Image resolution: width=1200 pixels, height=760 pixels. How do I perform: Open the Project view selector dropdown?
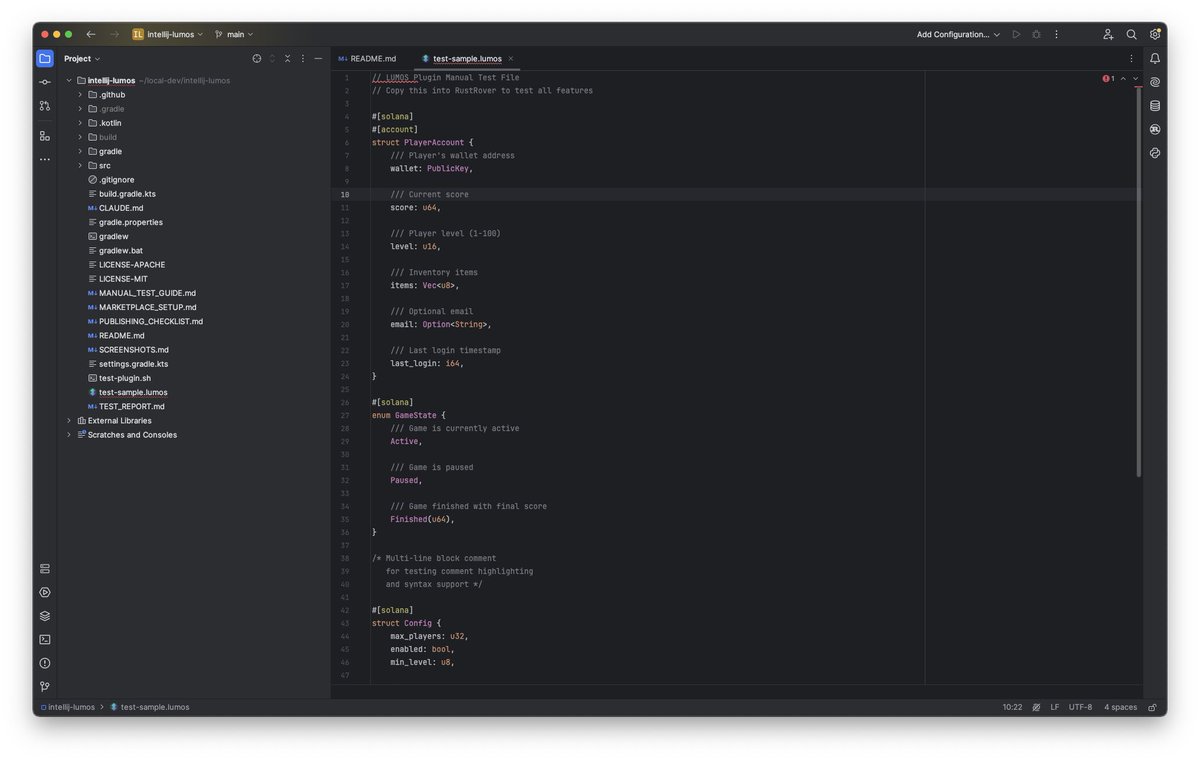click(x=82, y=59)
